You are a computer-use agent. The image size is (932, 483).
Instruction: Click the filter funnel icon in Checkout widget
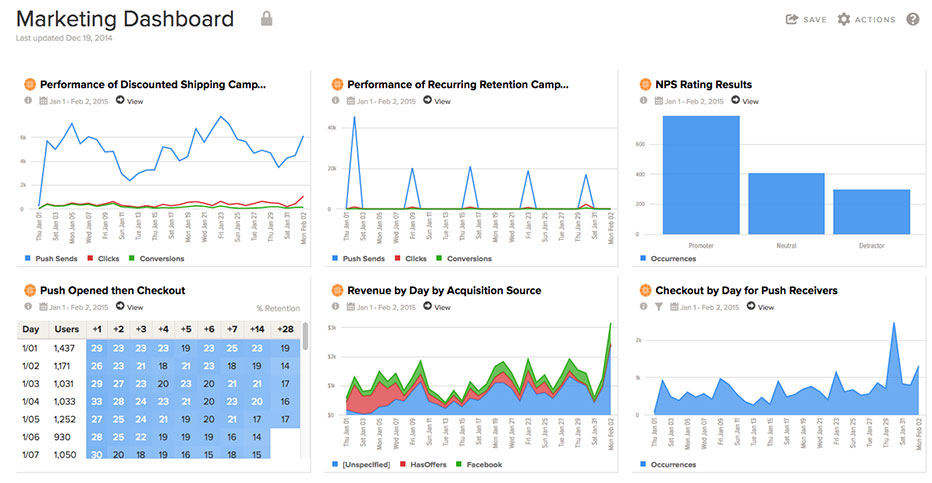(x=659, y=307)
